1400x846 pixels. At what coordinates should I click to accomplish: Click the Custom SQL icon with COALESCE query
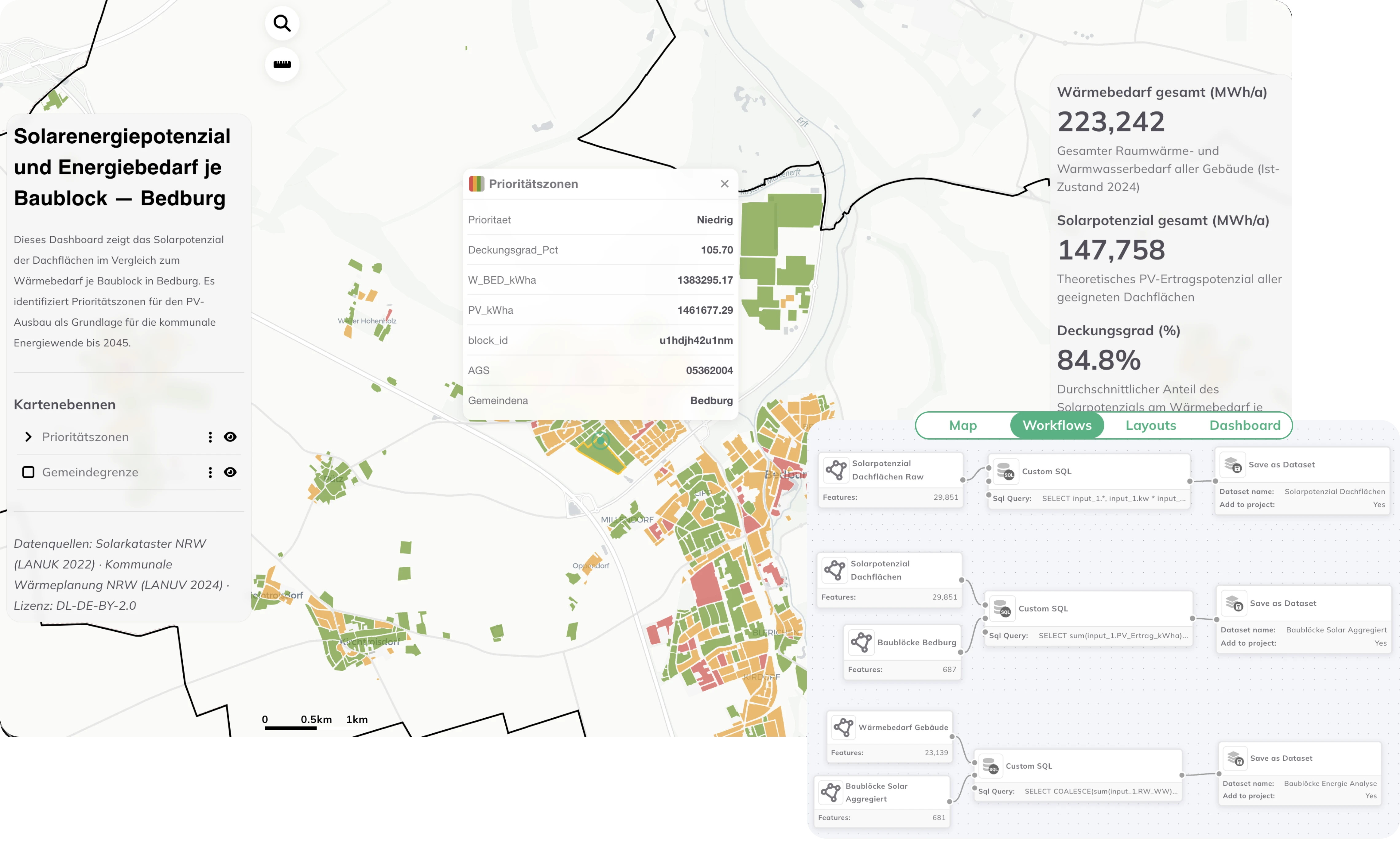tap(990, 766)
